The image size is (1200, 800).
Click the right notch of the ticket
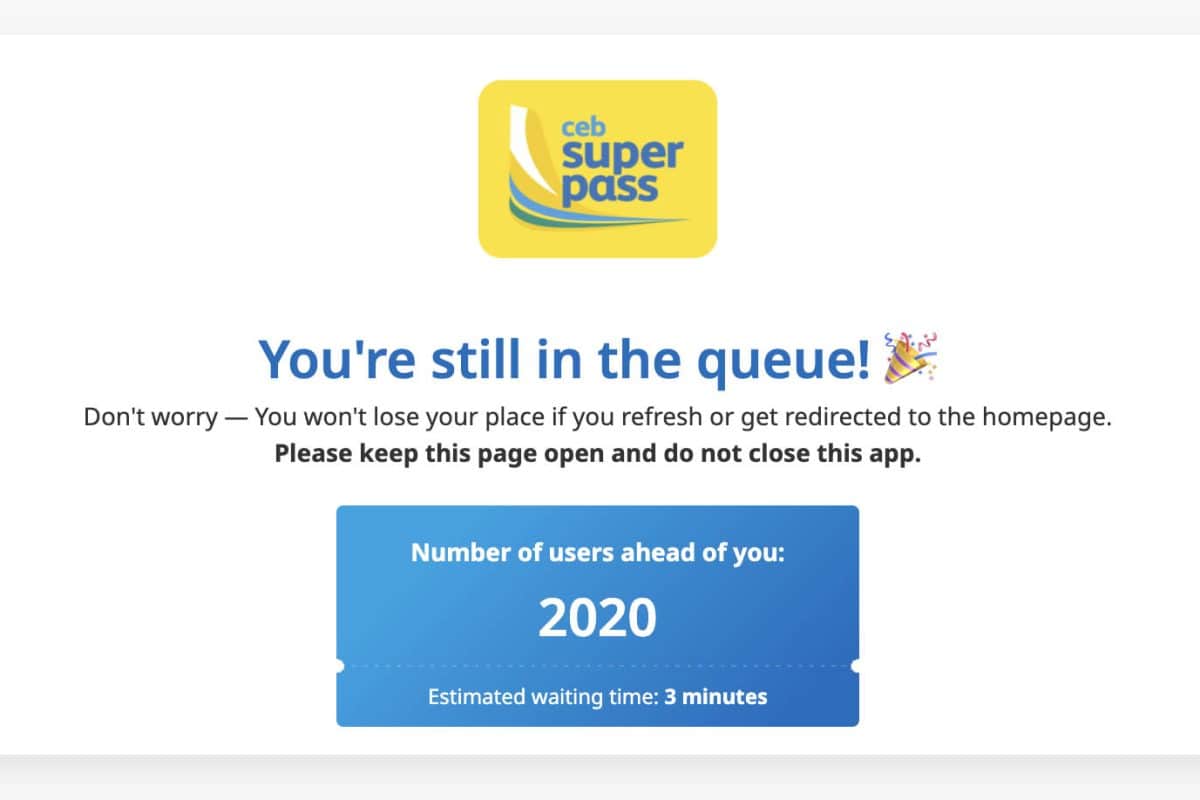[x=857, y=665]
